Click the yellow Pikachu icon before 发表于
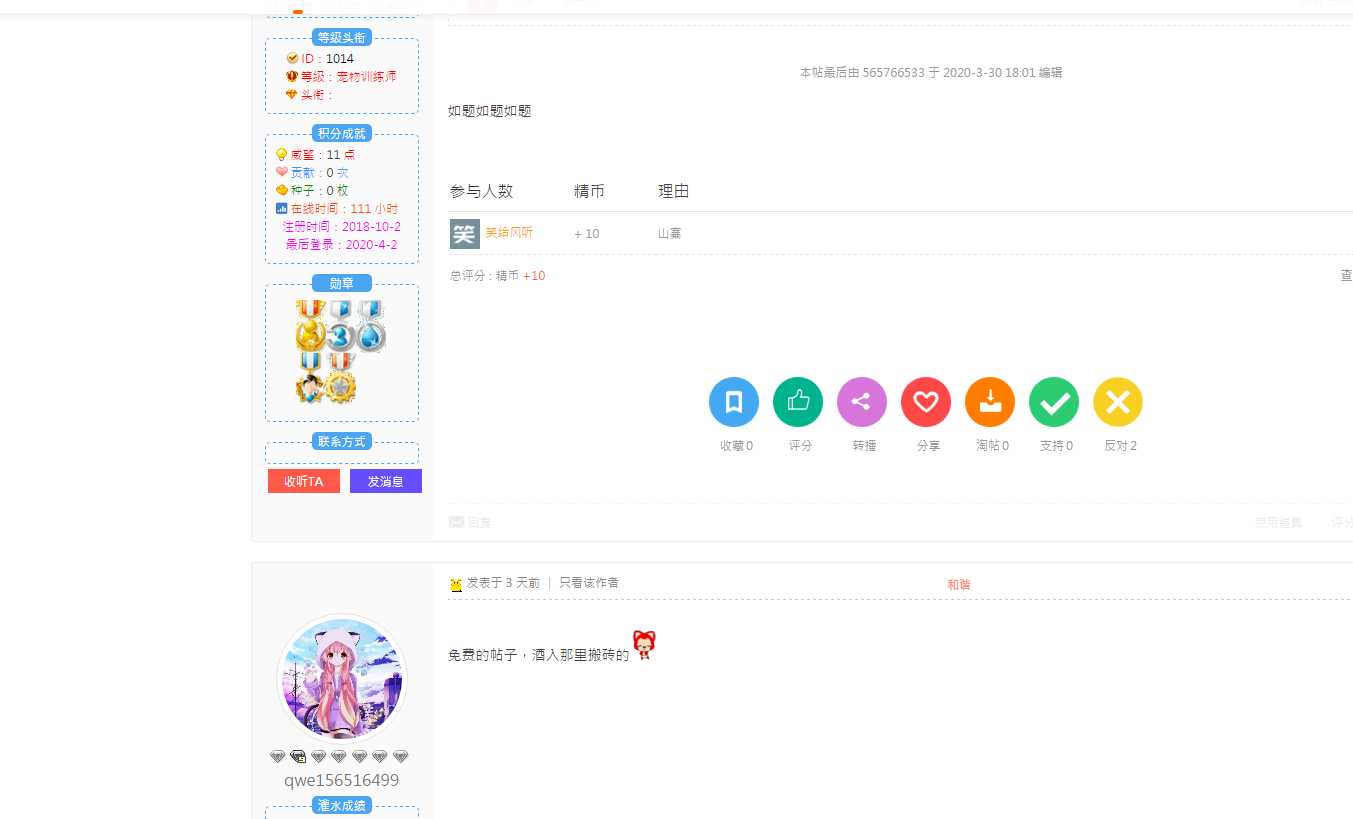The height and width of the screenshot is (819, 1353). click(x=456, y=584)
